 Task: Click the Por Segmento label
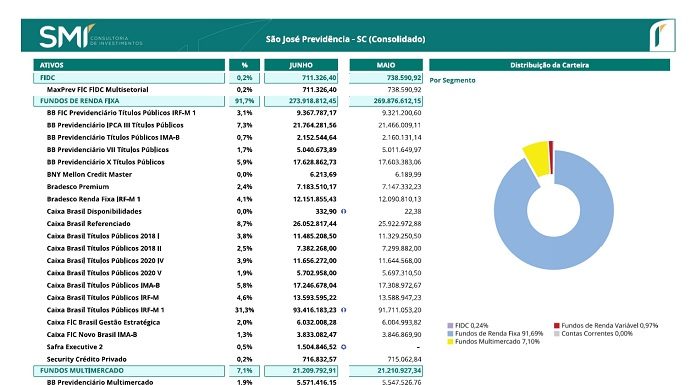click(452, 80)
